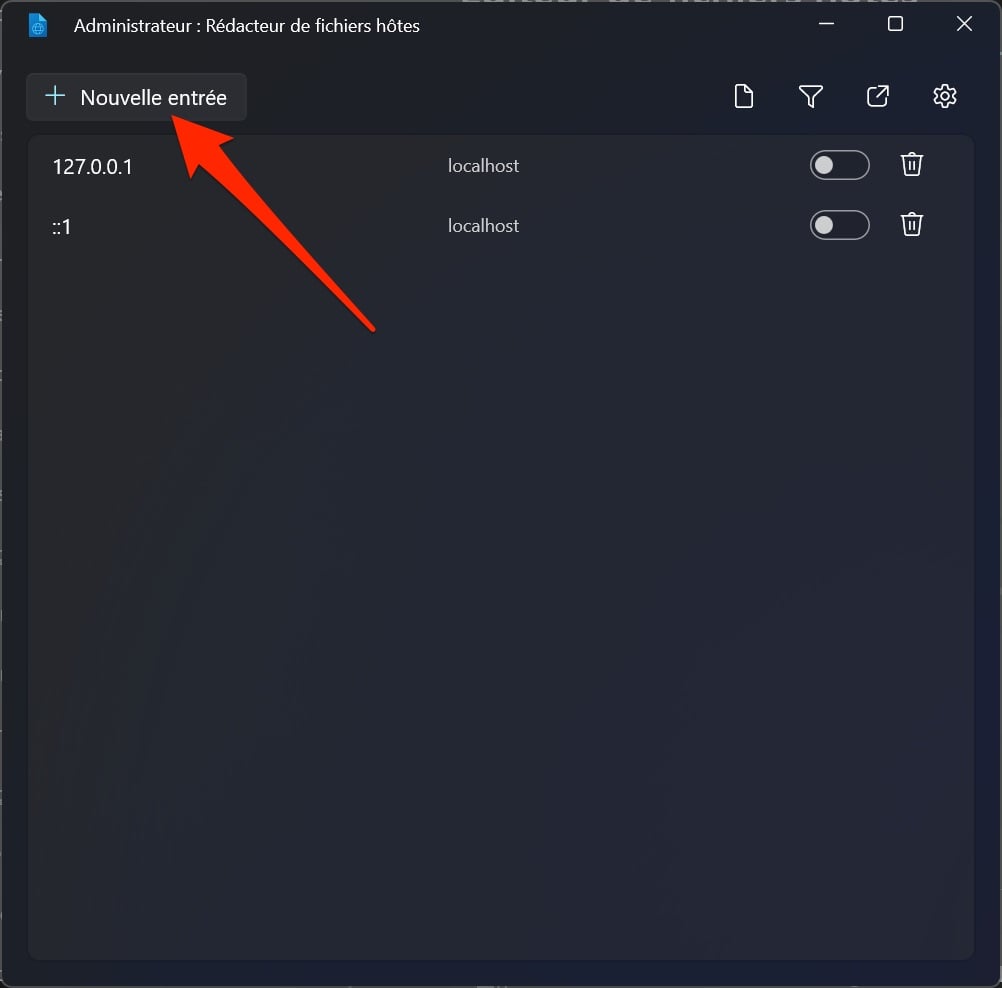The image size is (1002, 988).
Task: Click the Nouvelle entrée button
Action: click(136, 97)
